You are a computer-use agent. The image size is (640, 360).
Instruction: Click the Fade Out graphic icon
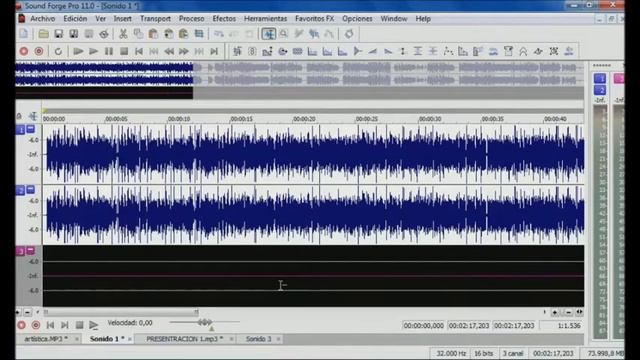[388, 51]
